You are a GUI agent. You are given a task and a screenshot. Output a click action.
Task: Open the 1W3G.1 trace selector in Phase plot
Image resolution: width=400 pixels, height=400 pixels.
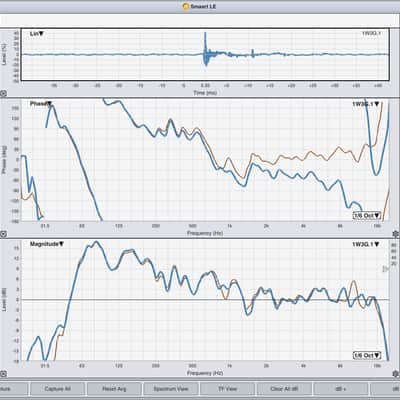(366, 104)
